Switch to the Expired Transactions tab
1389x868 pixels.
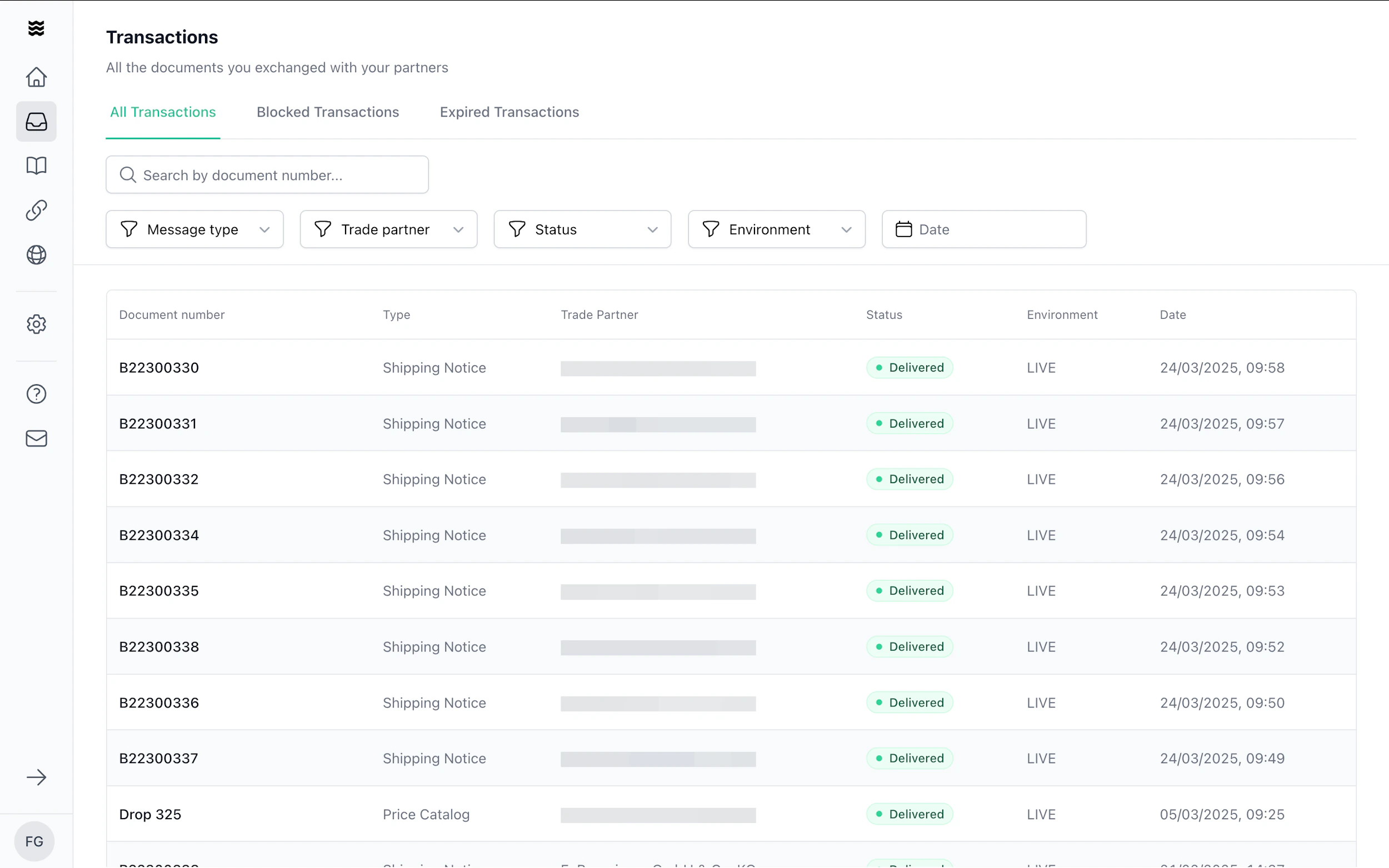(x=509, y=112)
